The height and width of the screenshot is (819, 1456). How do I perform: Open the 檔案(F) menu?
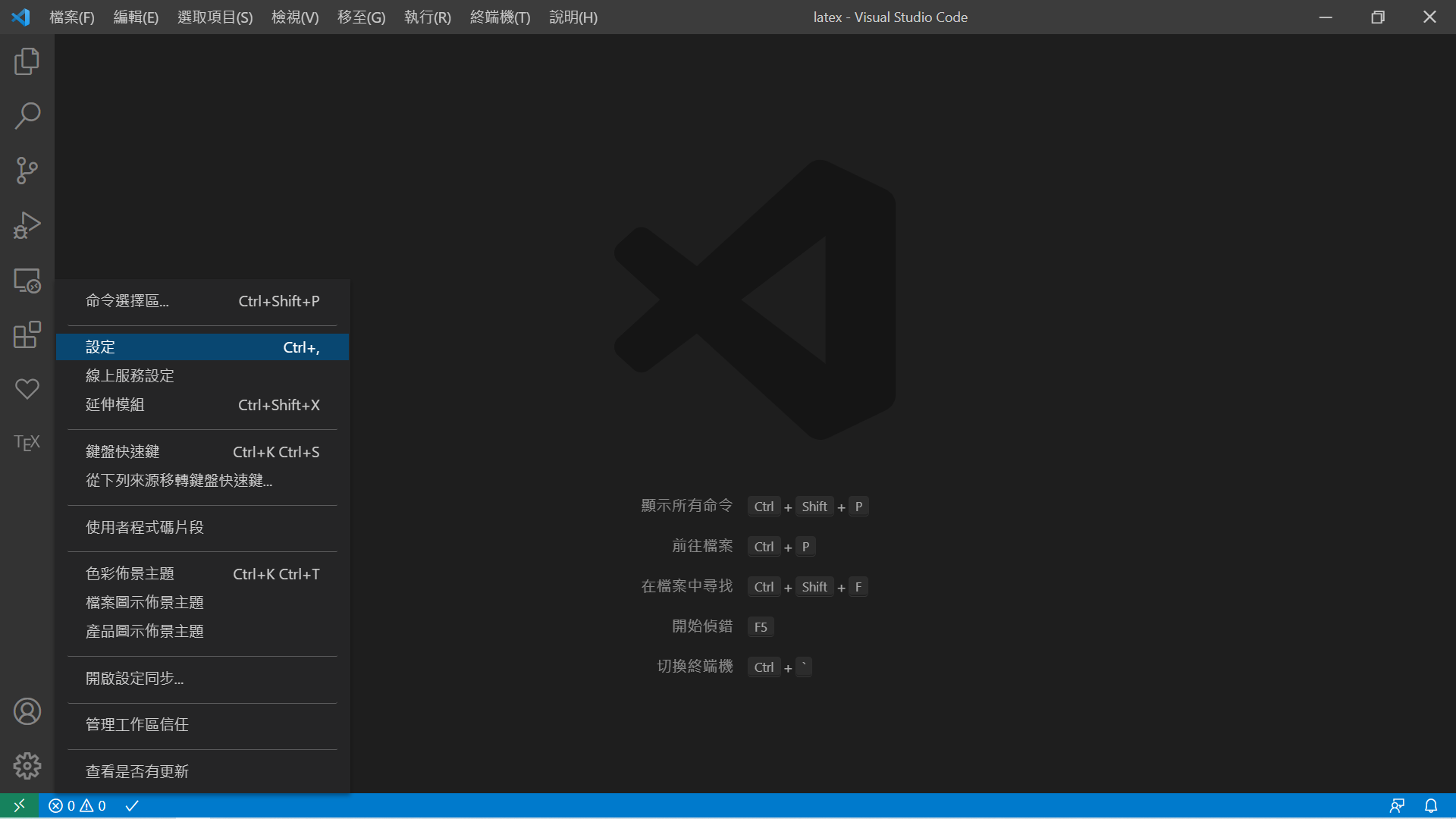pyautogui.click(x=72, y=17)
